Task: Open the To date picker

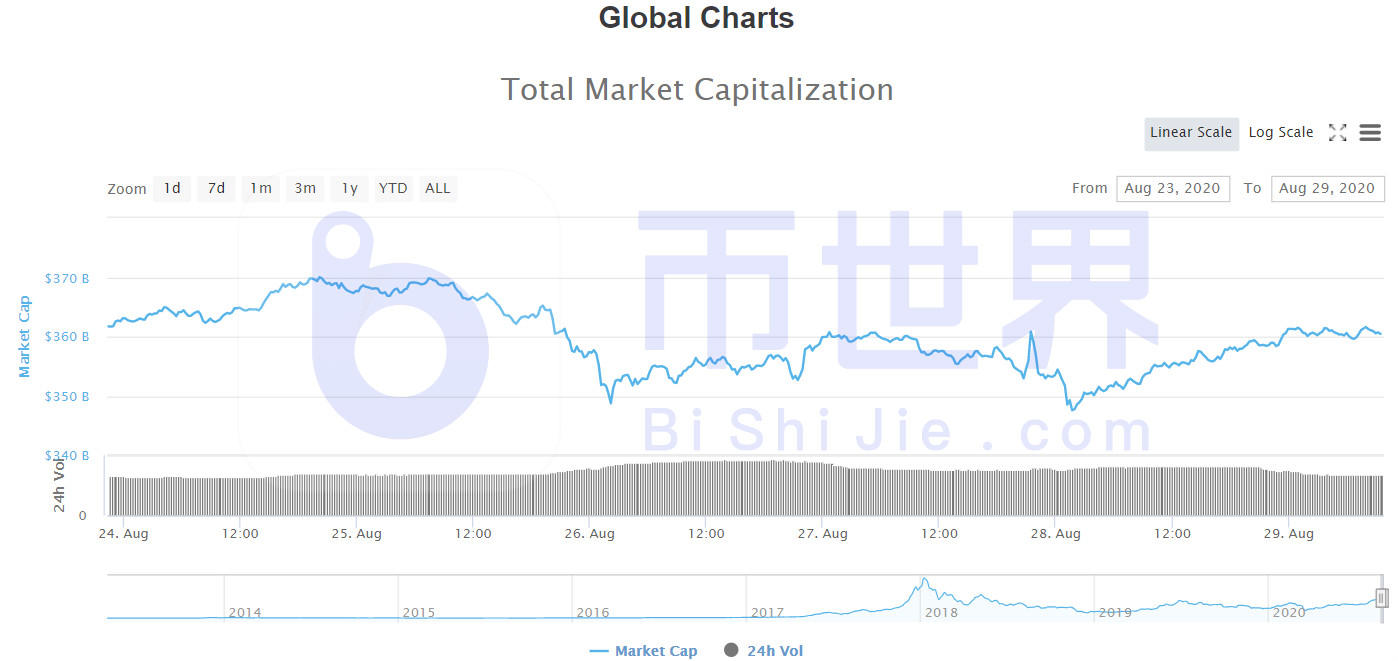Action: [x=1327, y=188]
